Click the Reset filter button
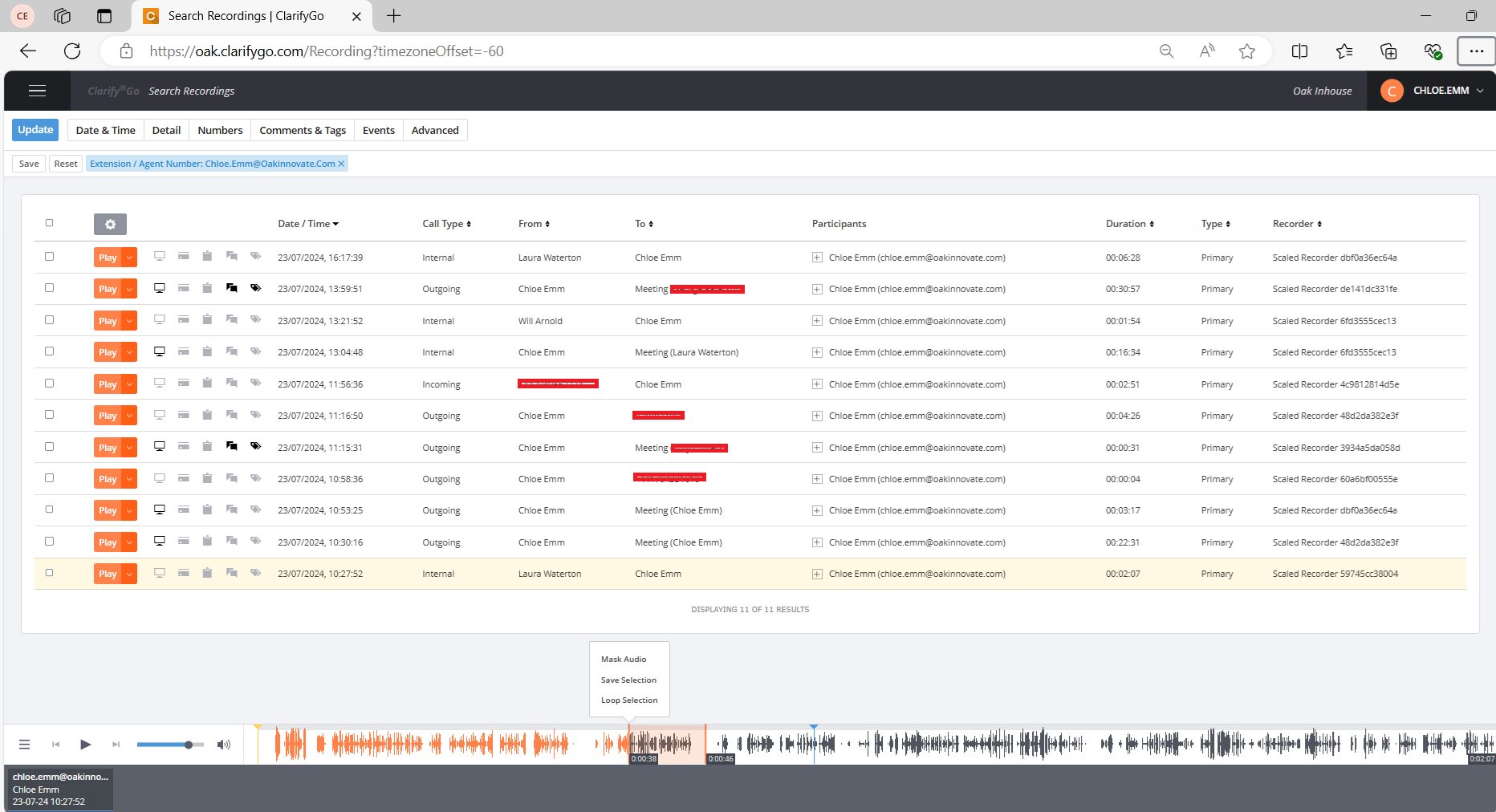The width and height of the screenshot is (1496, 812). point(66,164)
